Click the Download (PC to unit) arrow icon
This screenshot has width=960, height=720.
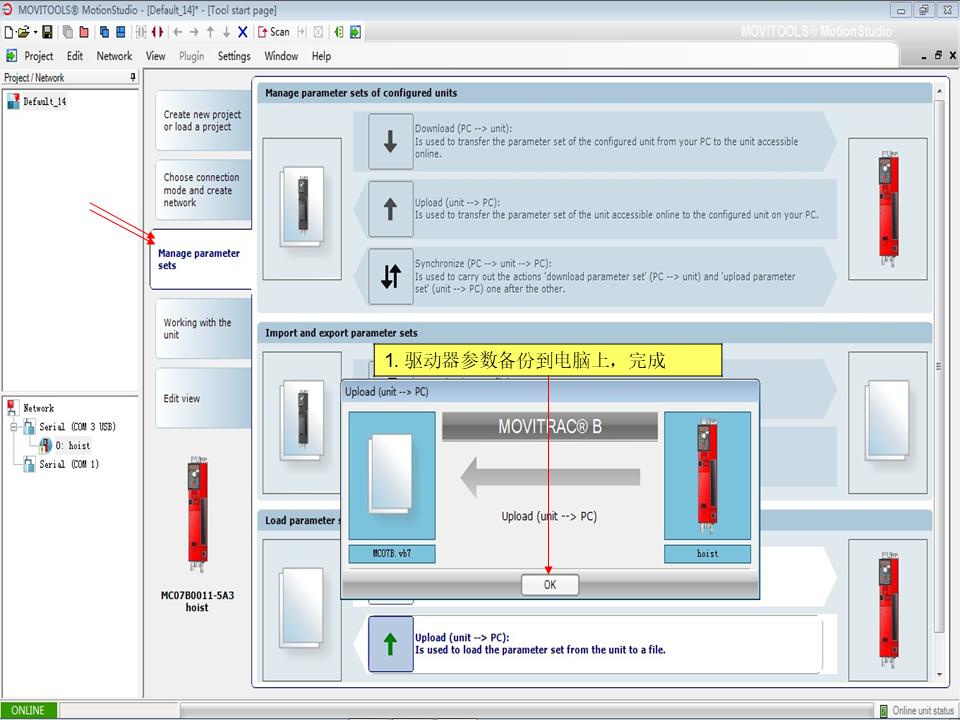(390, 141)
